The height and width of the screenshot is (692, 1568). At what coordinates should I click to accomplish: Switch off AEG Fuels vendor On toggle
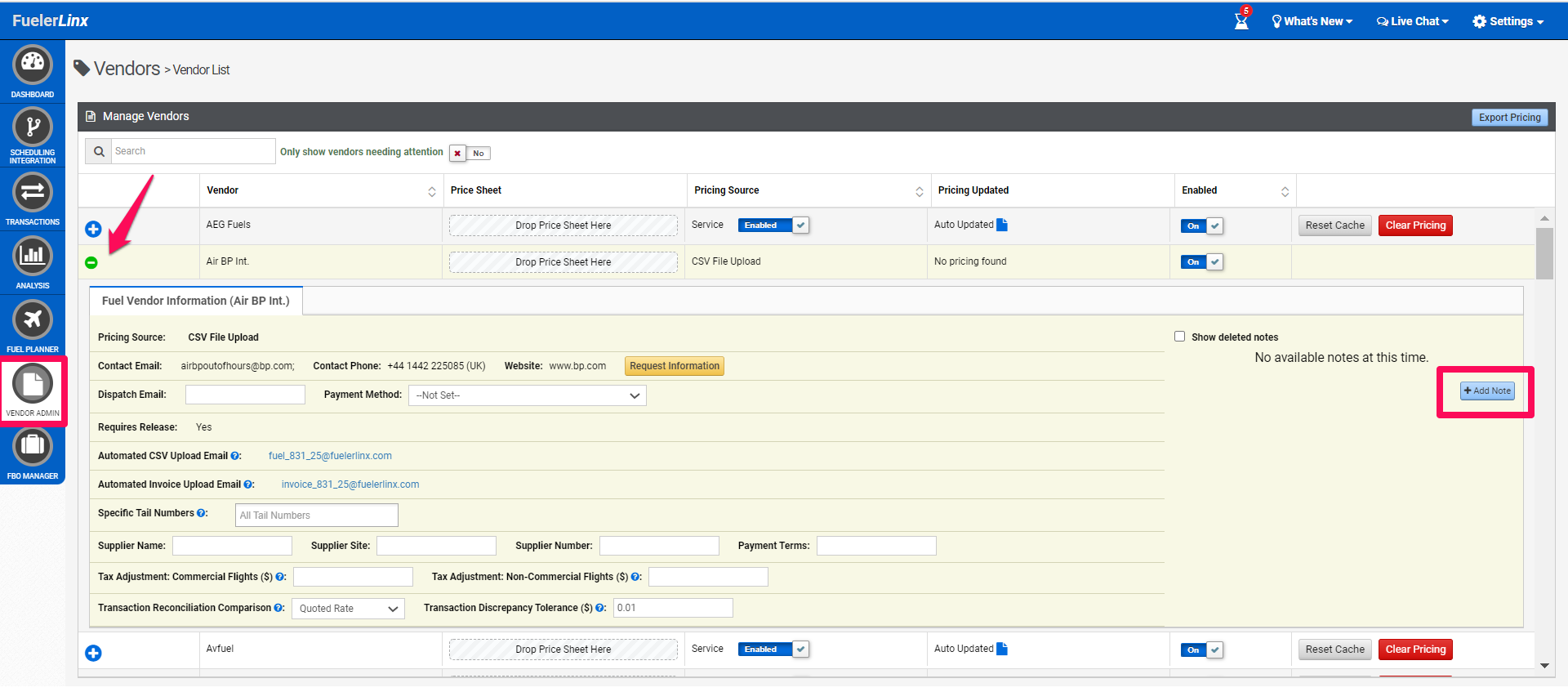click(1202, 226)
